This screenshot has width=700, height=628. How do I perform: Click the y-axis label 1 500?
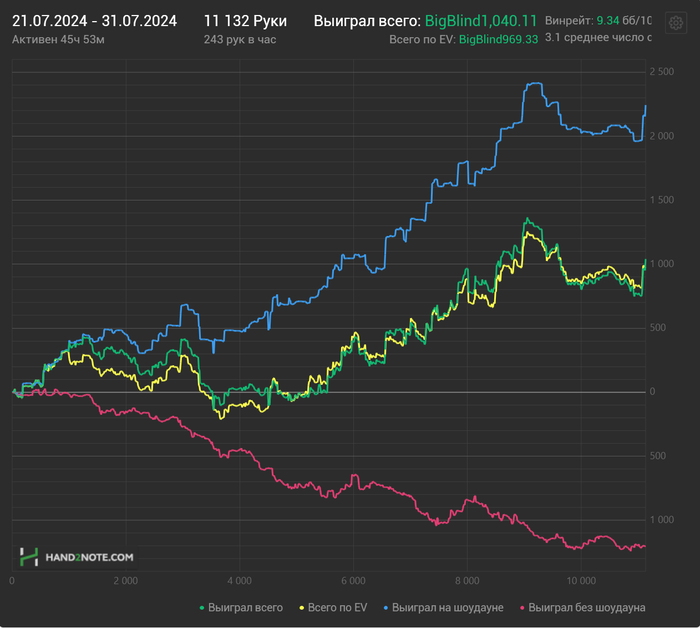point(662,200)
